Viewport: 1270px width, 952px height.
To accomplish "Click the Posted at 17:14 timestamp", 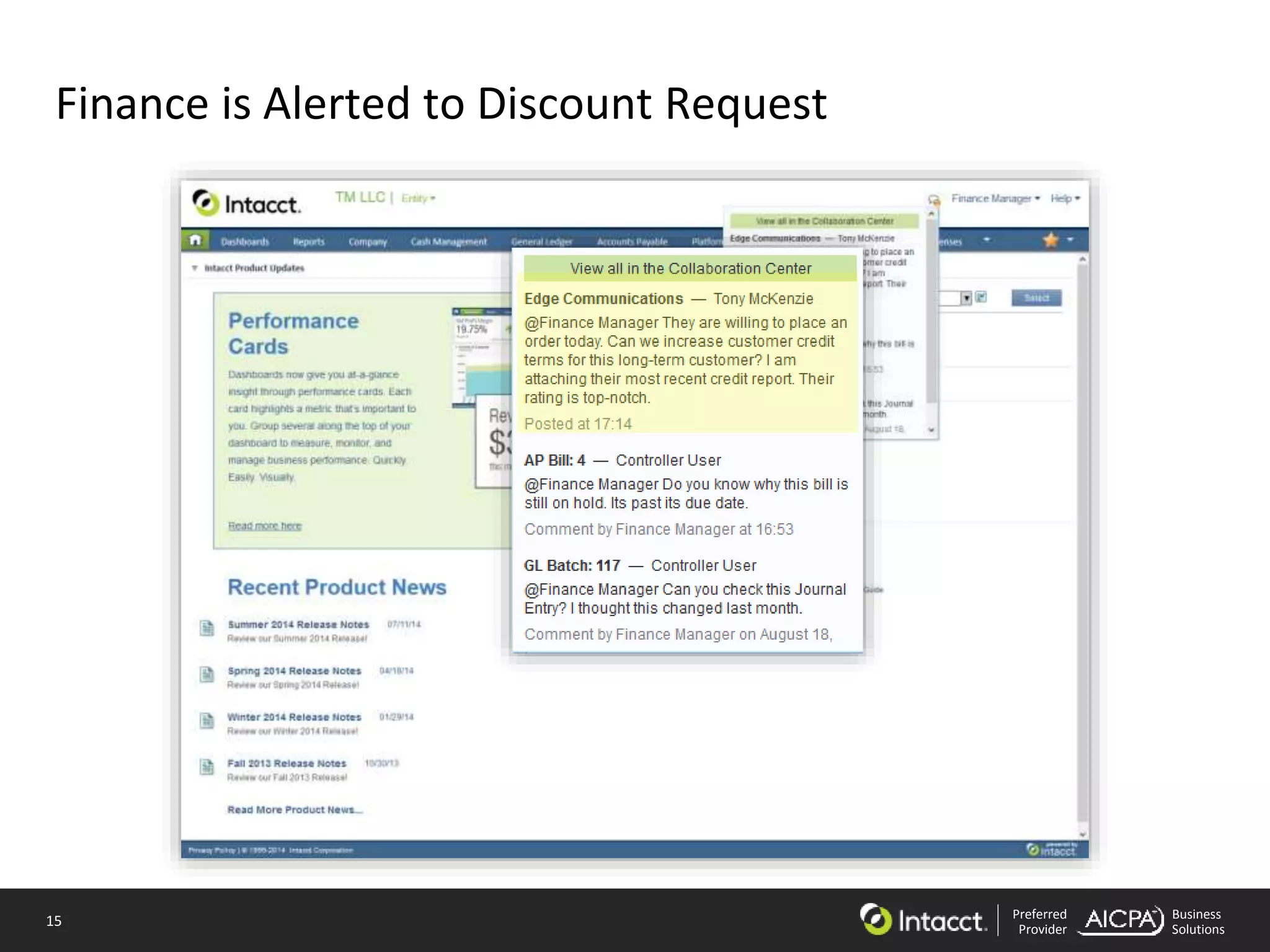I will coord(578,424).
